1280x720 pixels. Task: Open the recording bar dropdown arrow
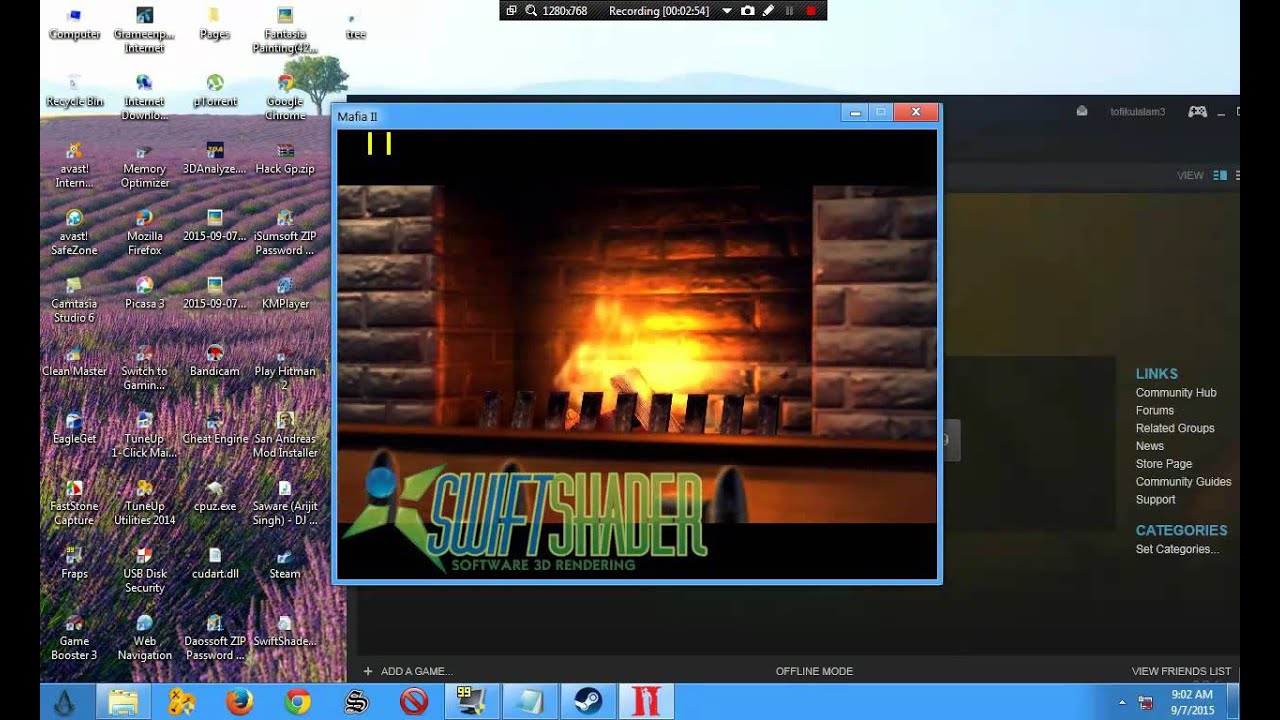(727, 11)
